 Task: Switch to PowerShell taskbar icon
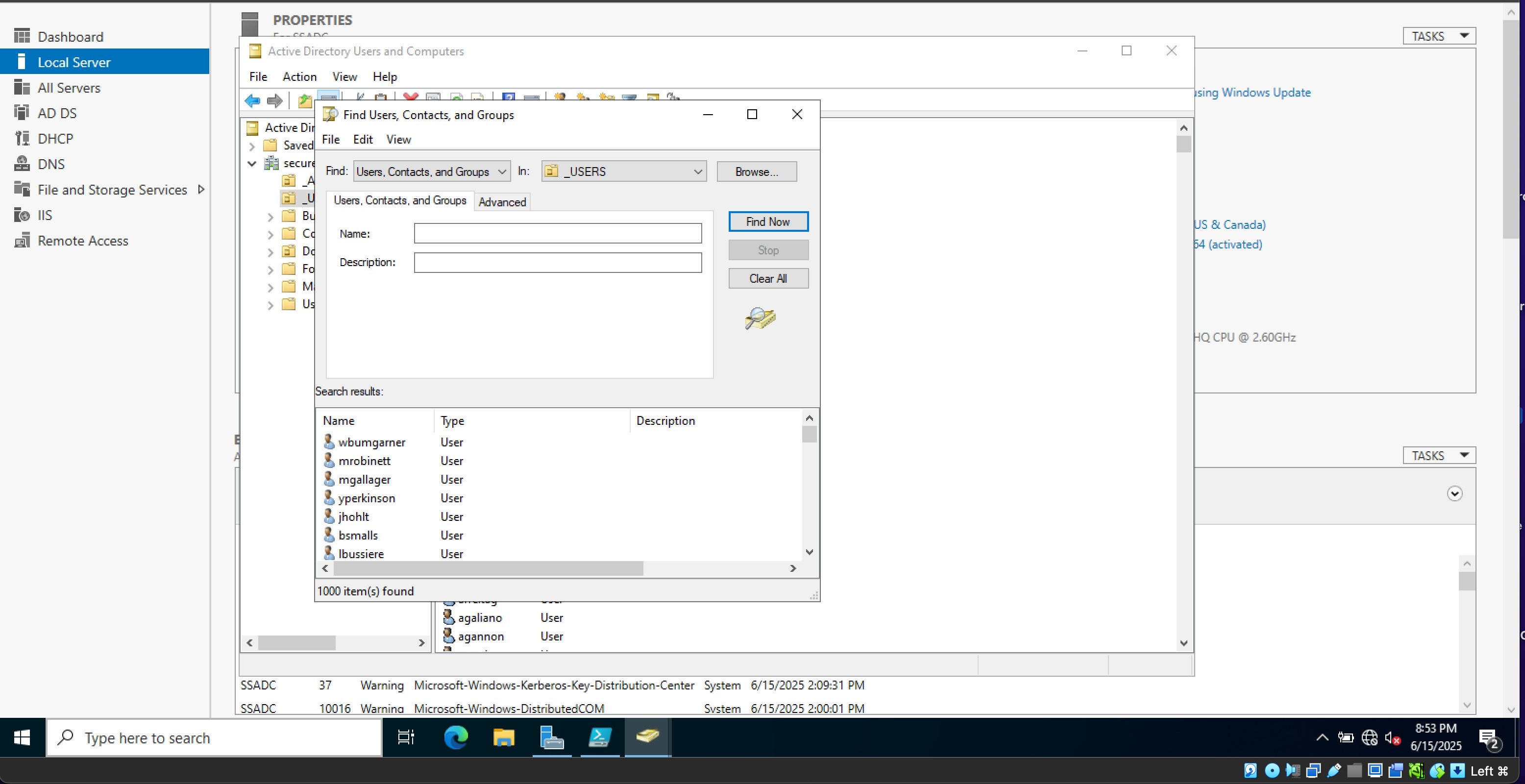point(600,737)
